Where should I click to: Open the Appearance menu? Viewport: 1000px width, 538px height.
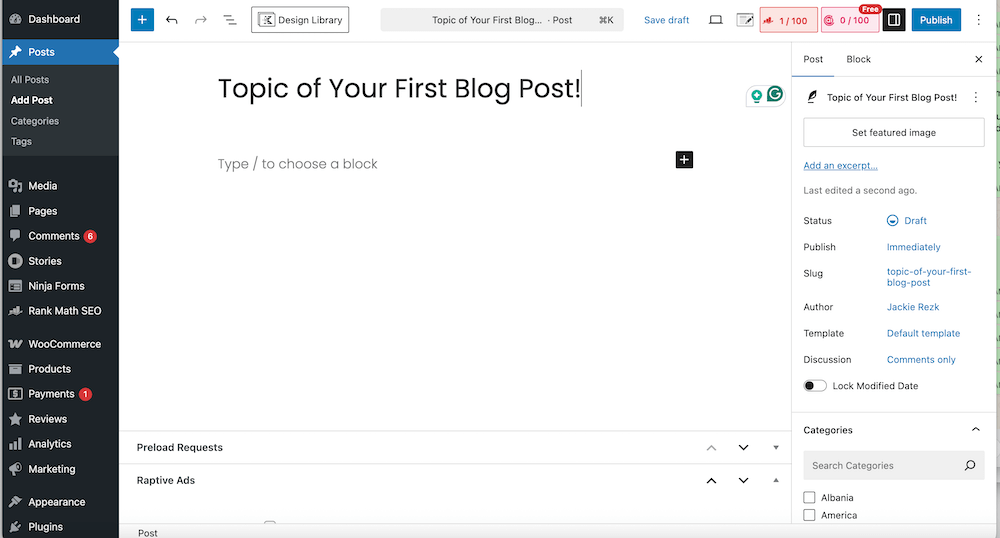point(59,502)
